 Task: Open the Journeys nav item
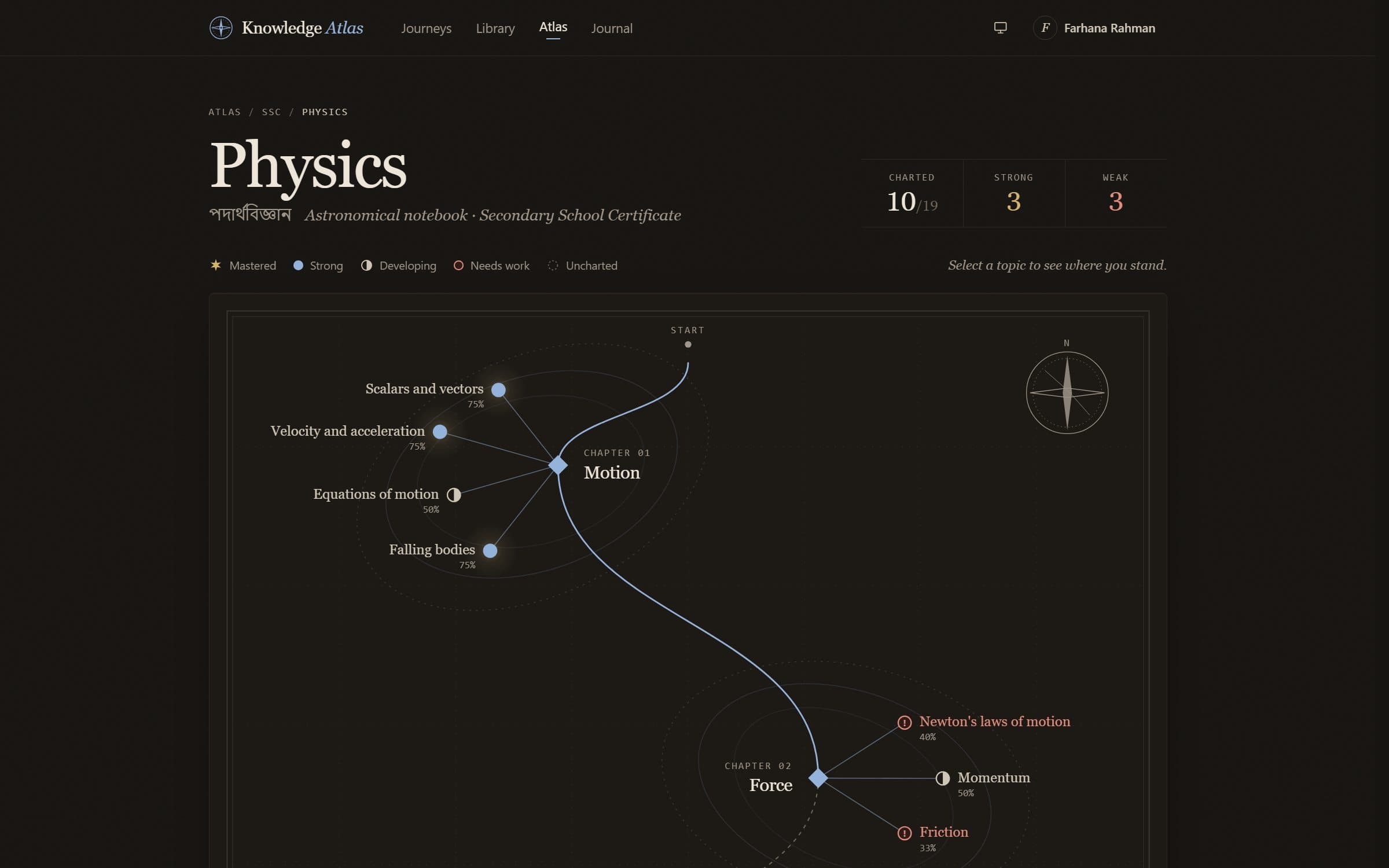coord(426,28)
